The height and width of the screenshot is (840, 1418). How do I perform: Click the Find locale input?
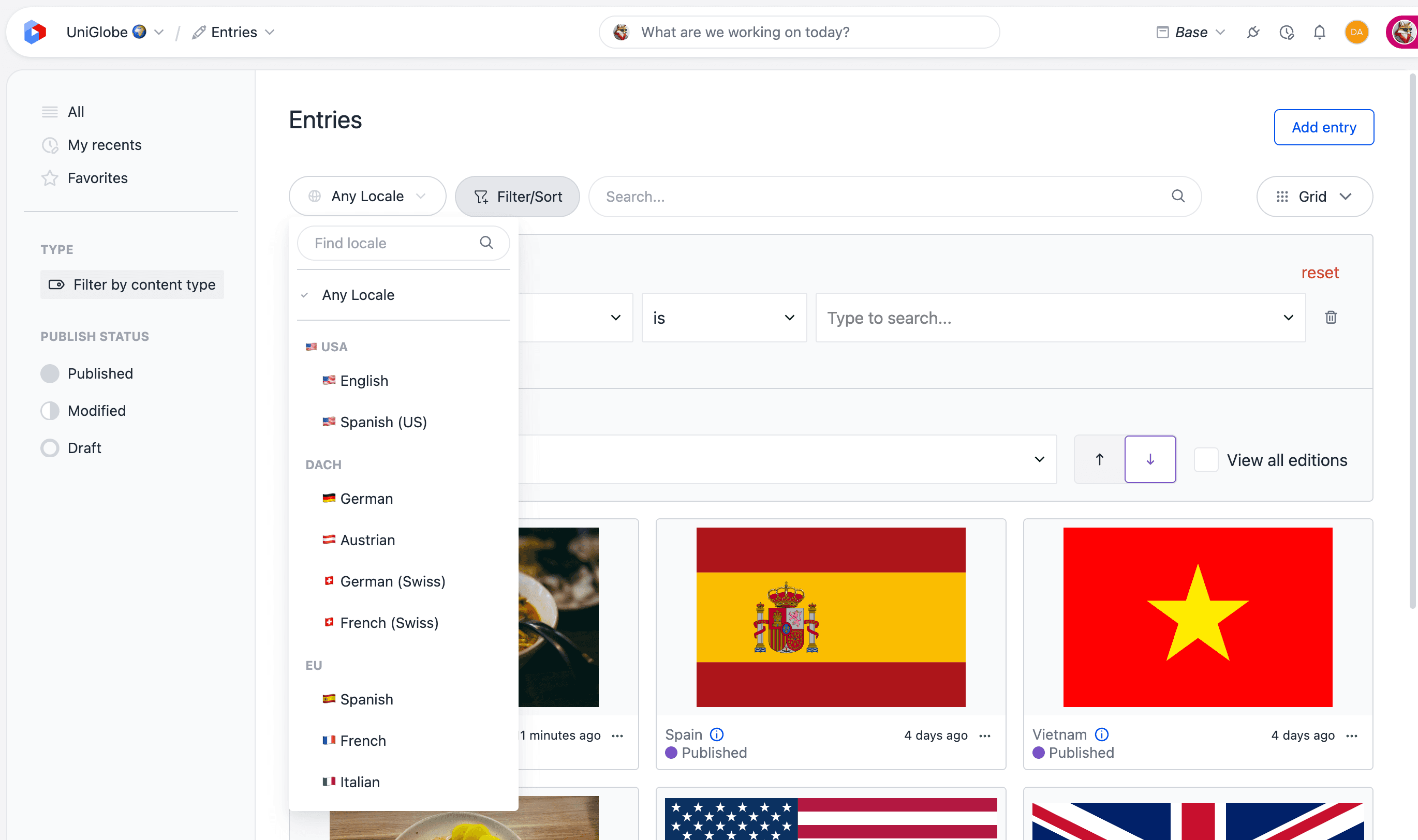[x=403, y=244]
